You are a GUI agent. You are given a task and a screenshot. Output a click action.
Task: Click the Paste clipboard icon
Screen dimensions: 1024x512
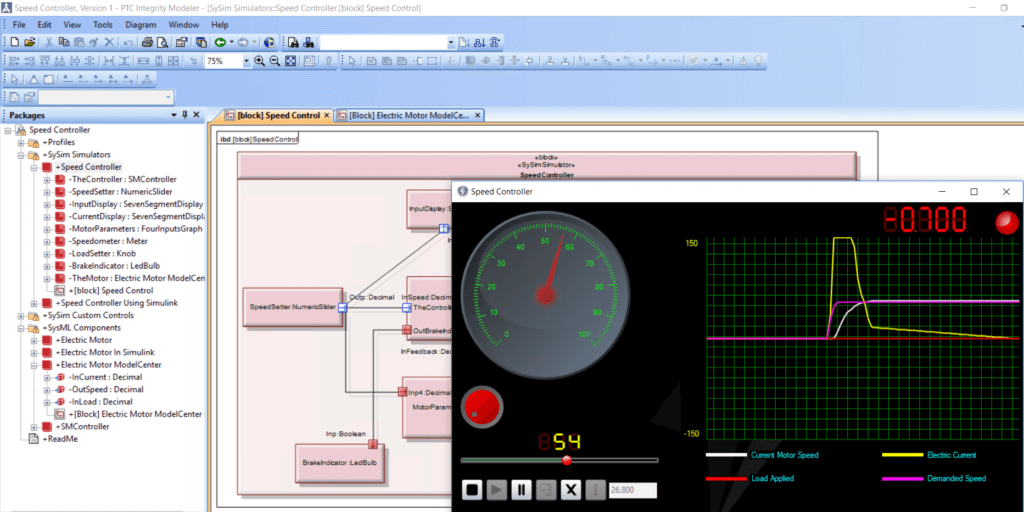pos(78,42)
